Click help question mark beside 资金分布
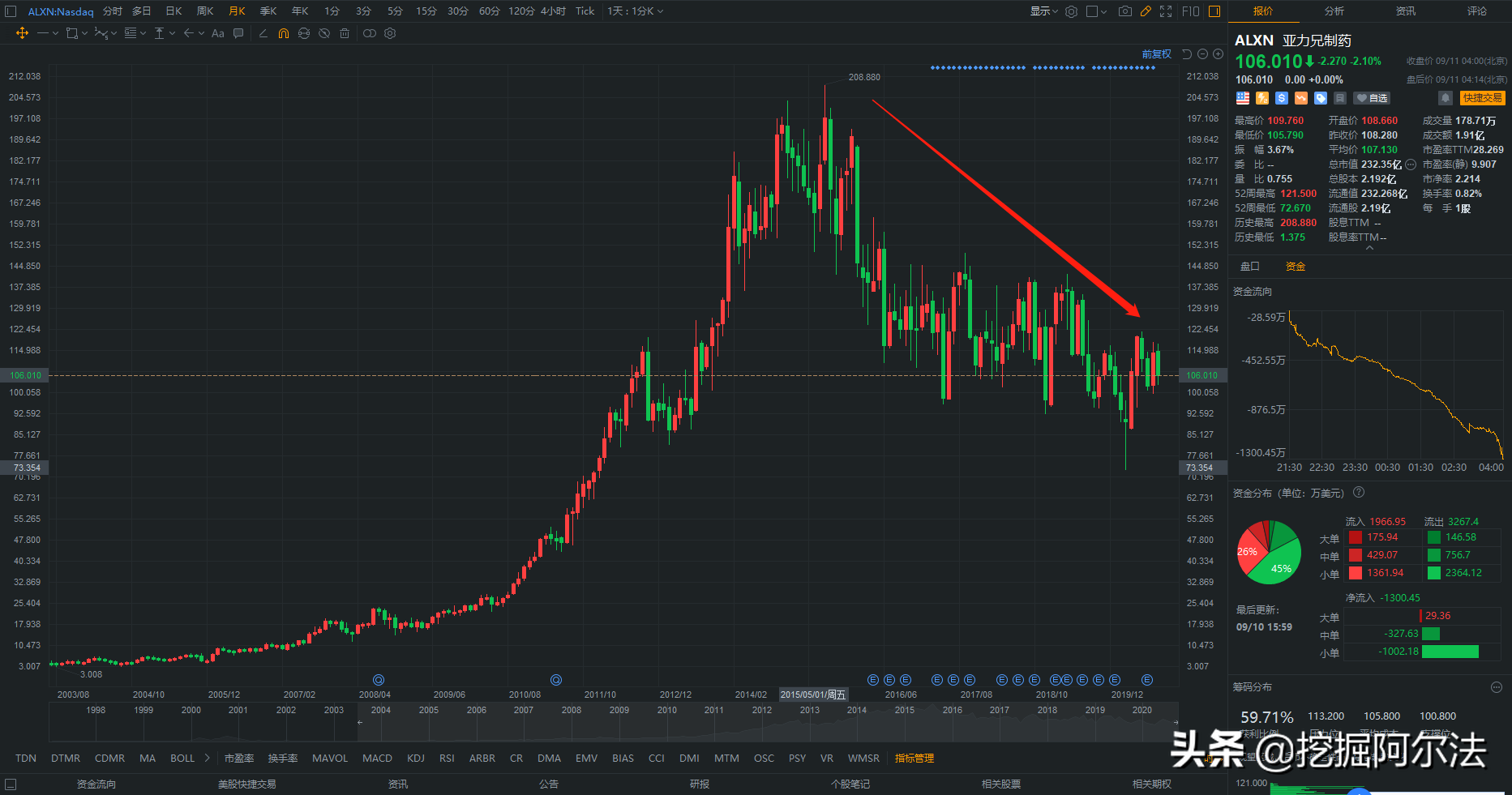This screenshot has width=1512, height=795. (x=1359, y=492)
